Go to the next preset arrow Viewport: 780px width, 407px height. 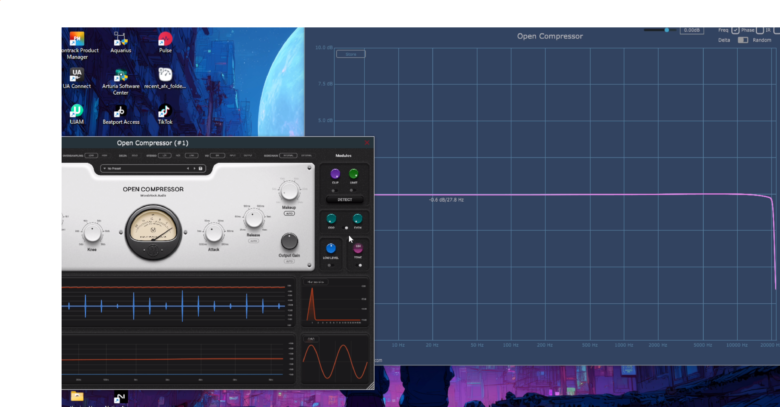click(x=193, y=169)
